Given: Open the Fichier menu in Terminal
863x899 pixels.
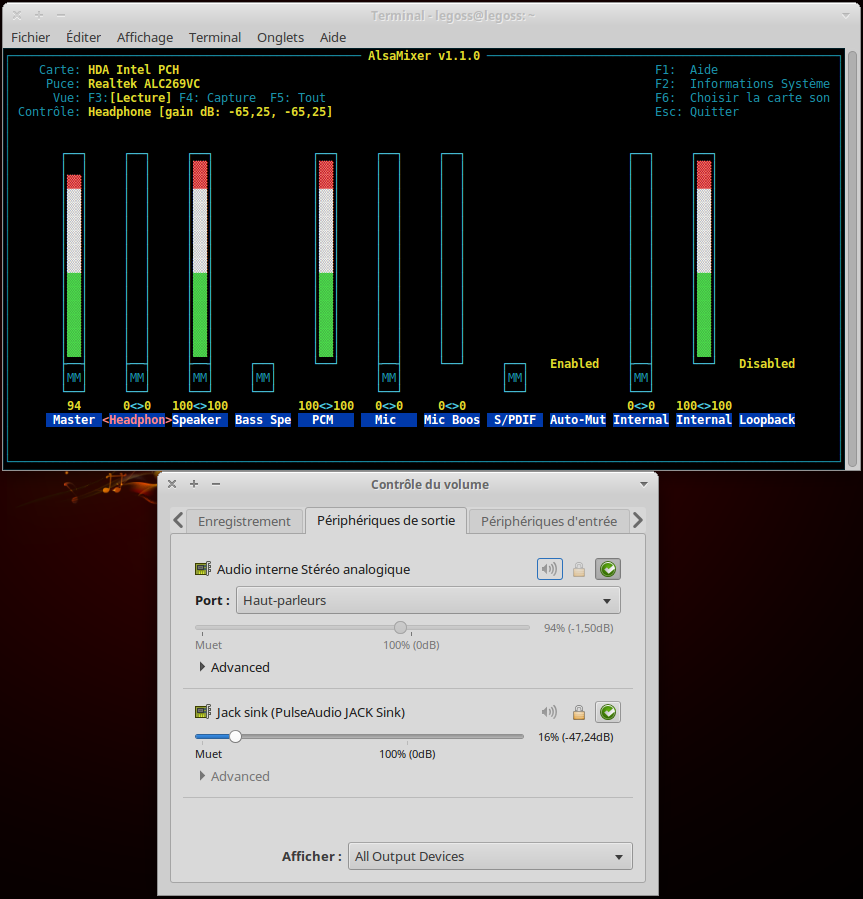Looking at the screenshot, I should (30, 37).
